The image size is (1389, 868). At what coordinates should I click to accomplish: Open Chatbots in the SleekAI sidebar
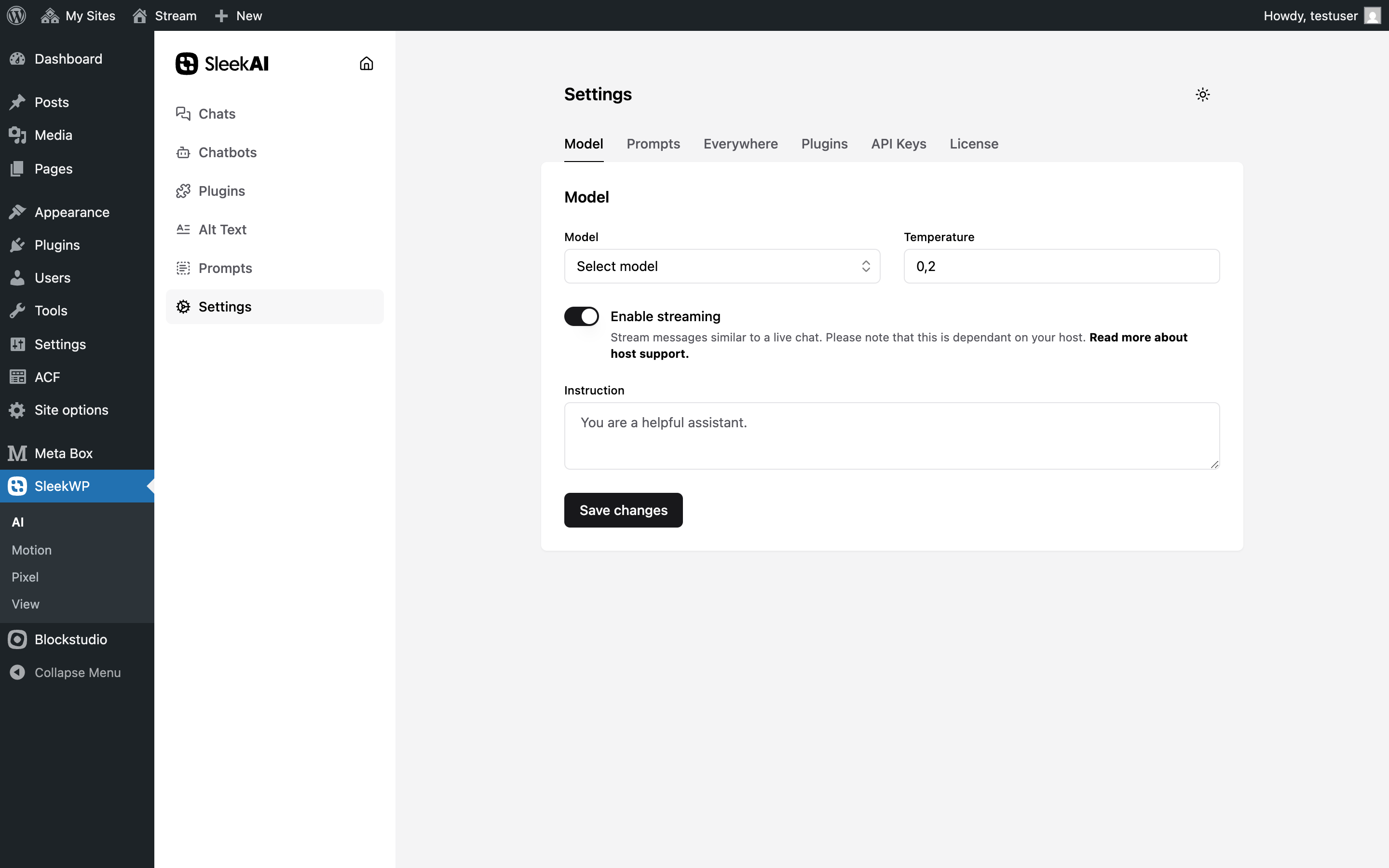pyautogui.click(x=274, y=152)
